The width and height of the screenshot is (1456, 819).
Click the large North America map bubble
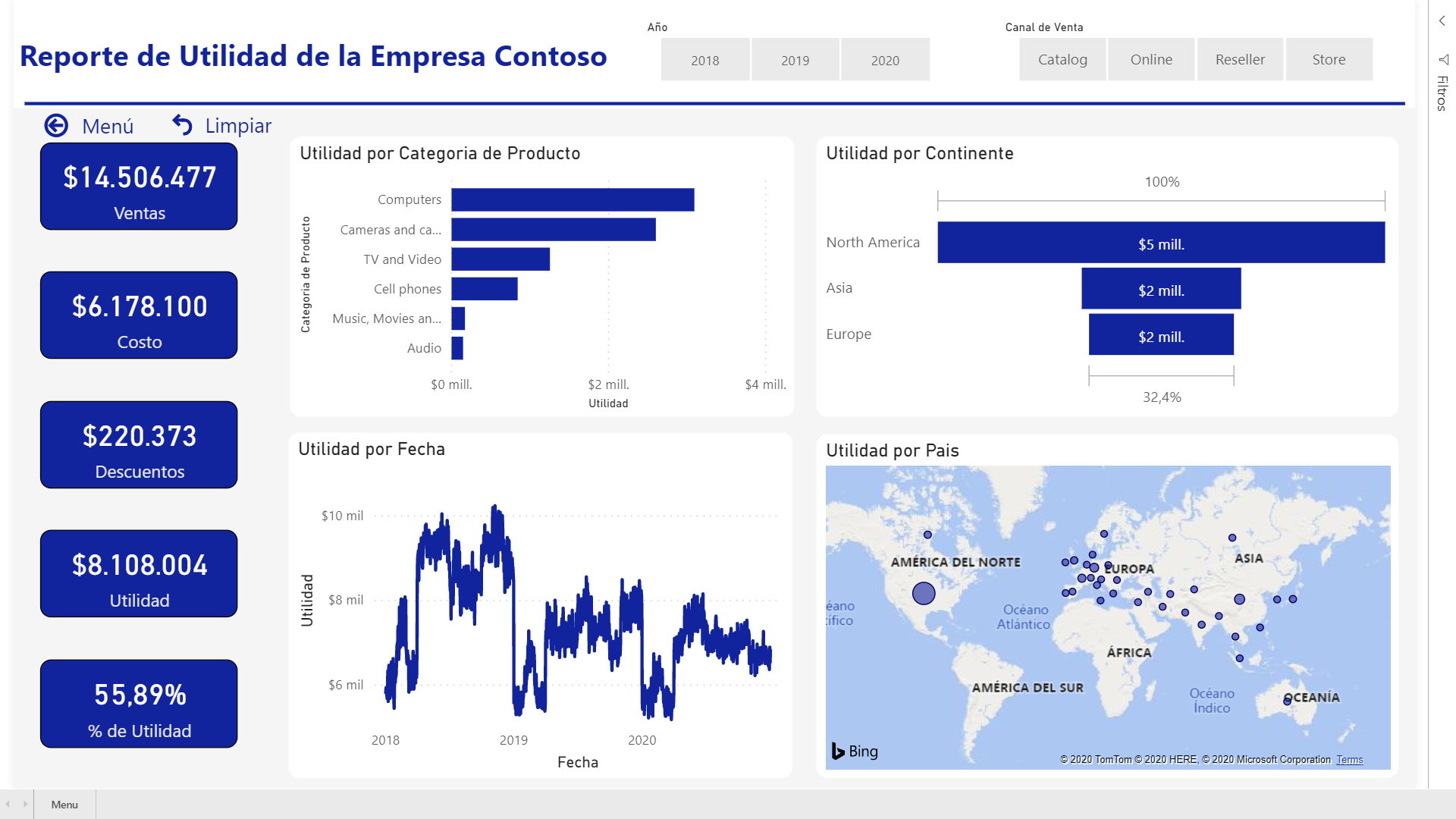(924, 593)
